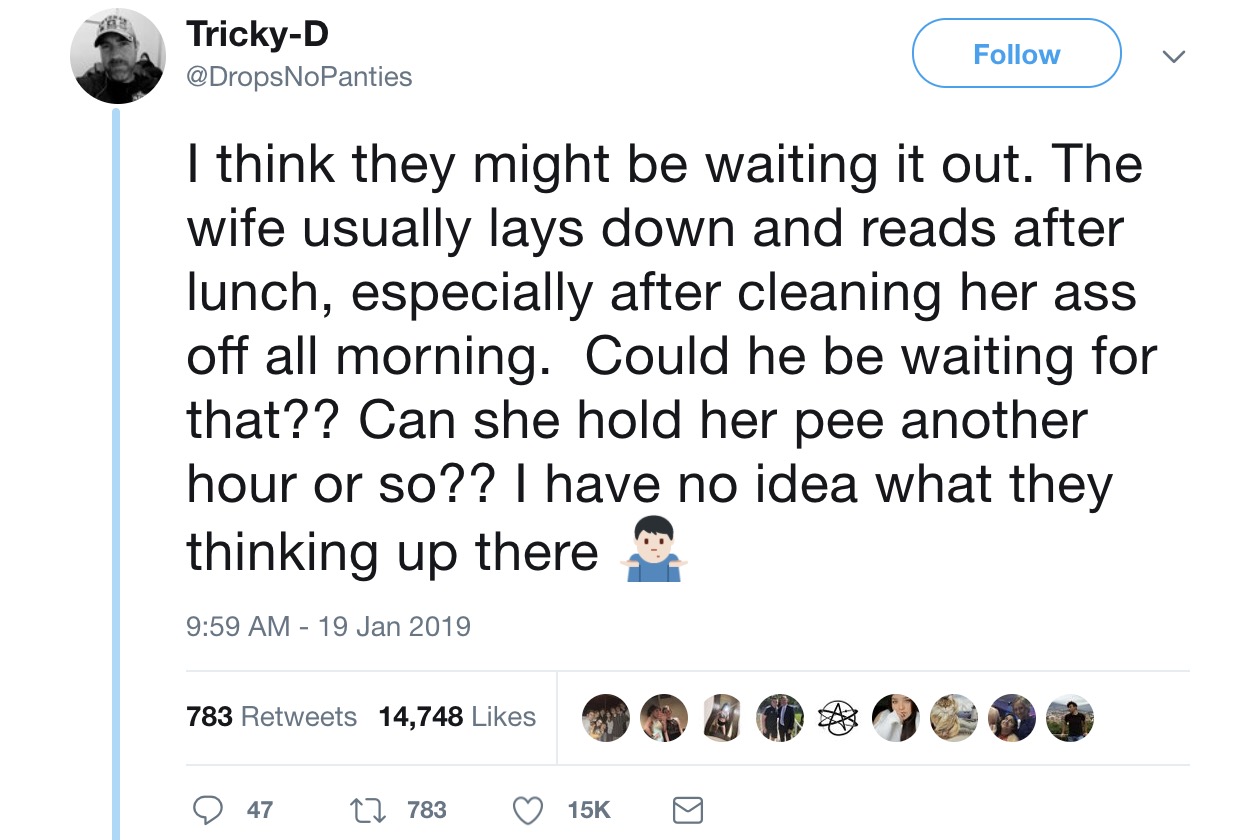Click the 9:59 AM - 19 Jan 2019 timestamp
Viewport: 1248px width, 840px height.
pyautogui.click(x=328, y=626)
